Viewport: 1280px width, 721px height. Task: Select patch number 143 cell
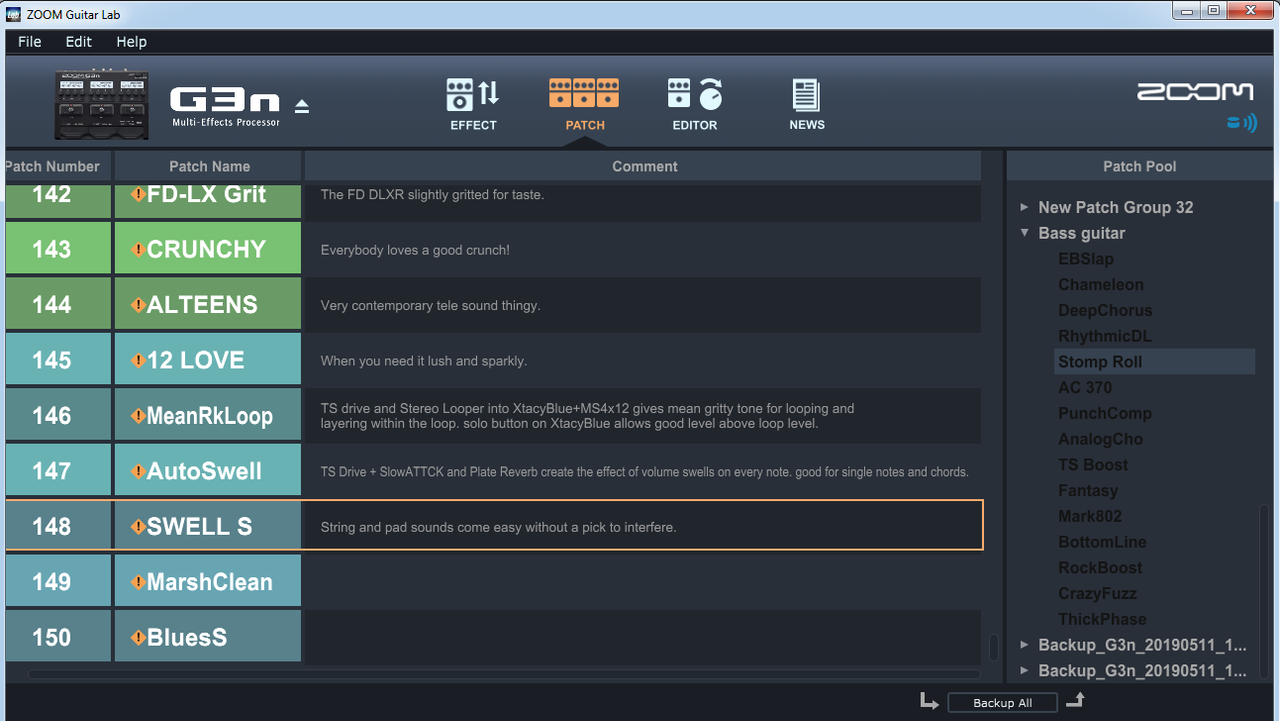(x=57, y=249)
